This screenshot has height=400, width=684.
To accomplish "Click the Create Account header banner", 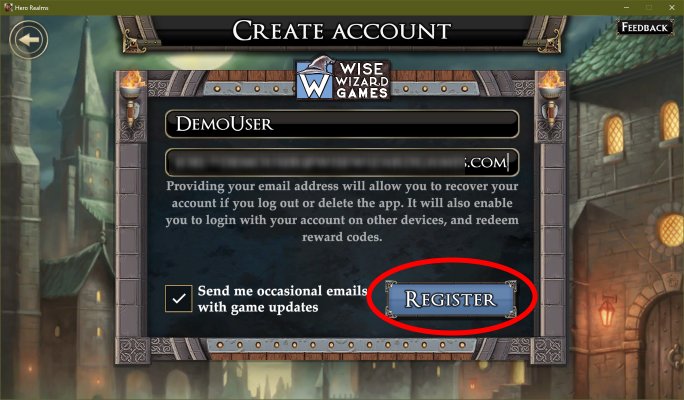I will coord(342,31).
